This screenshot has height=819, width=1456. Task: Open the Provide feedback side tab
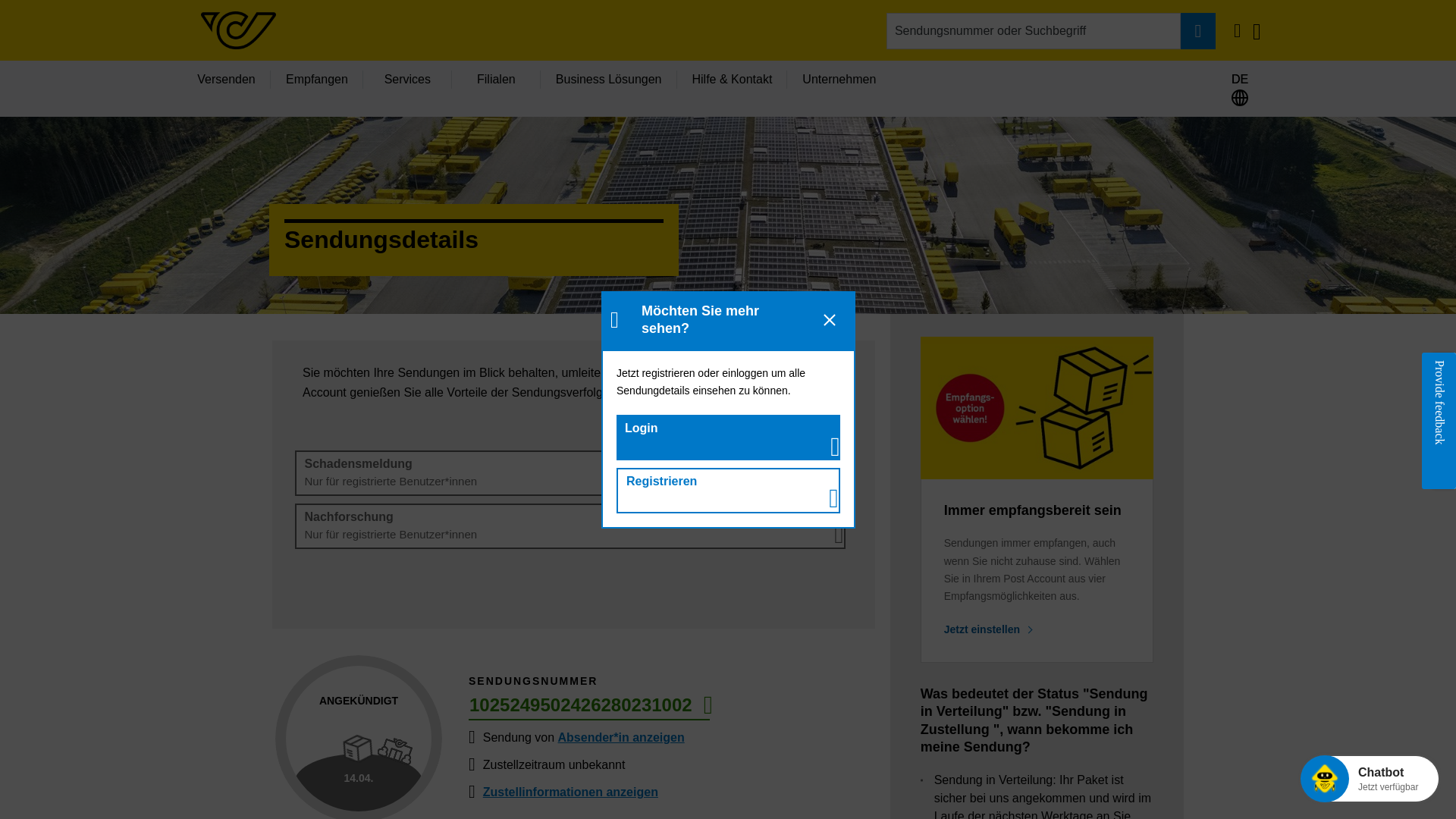(1439, 421)
